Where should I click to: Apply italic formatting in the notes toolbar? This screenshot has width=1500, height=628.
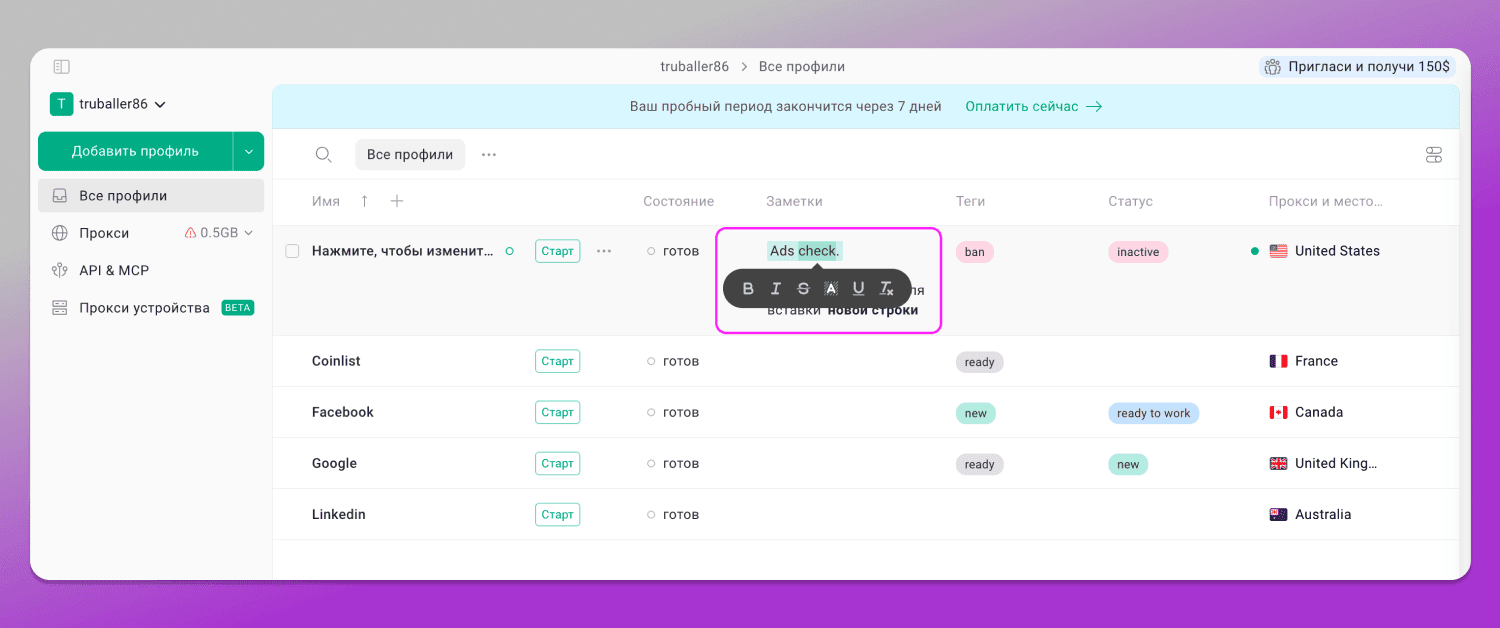tap(775, 289)
